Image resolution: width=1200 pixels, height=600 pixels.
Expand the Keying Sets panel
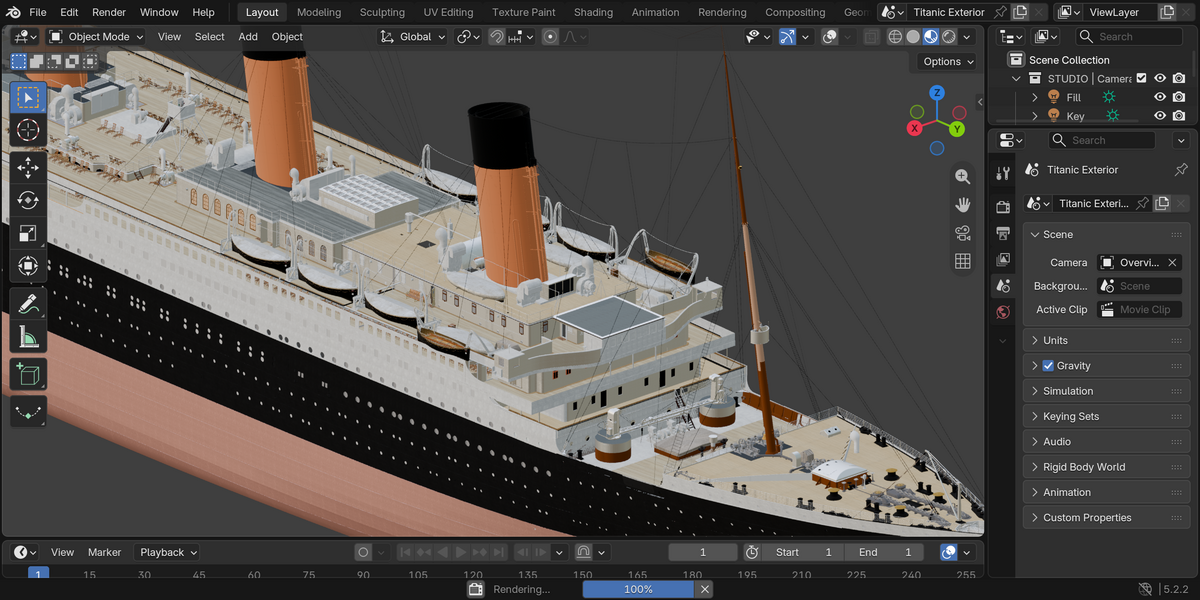[1107, 417]
